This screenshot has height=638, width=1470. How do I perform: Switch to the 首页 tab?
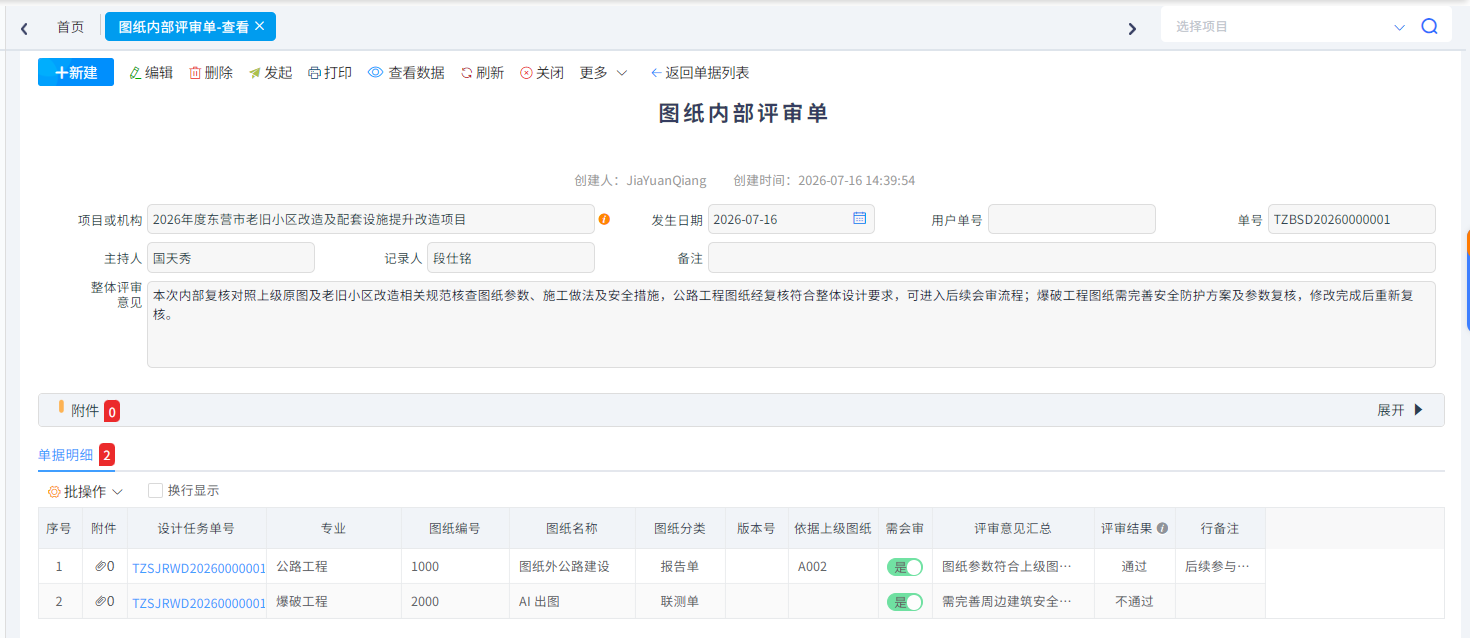[70, 27]
